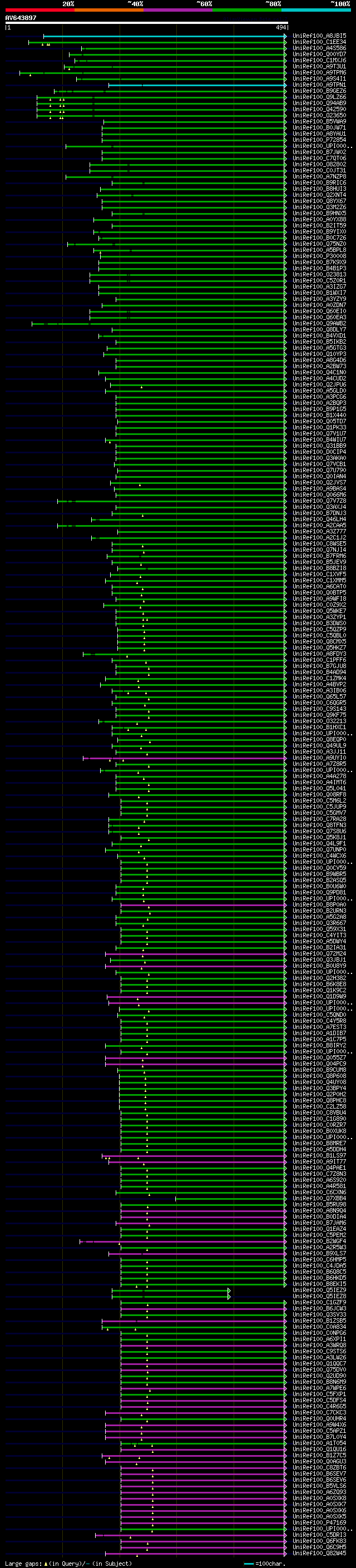Viewport: 356px width, 1568px height.
Task: Select the UniRef100_C8ZBT6 label
Action: tap(319, 1467)
